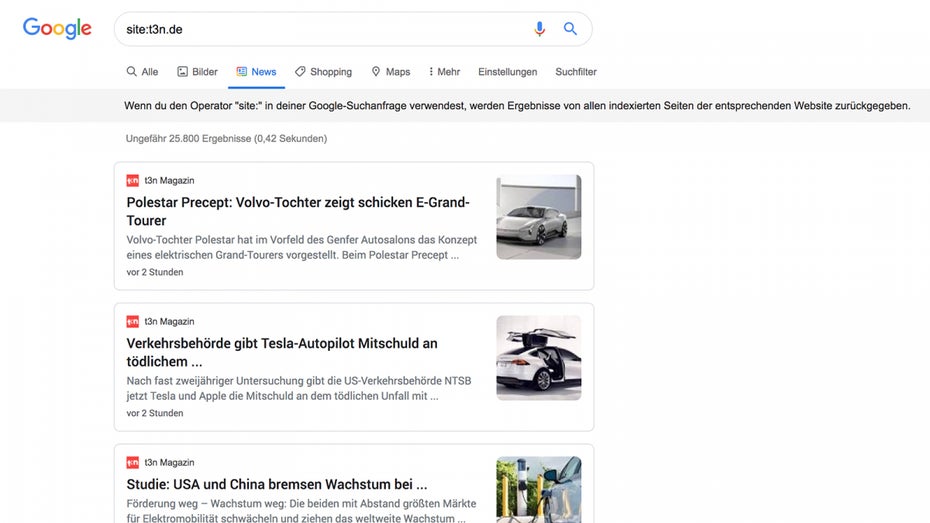930x523 pixels.
Task: Click the charging station thumbnail
Action: point(539,490)
